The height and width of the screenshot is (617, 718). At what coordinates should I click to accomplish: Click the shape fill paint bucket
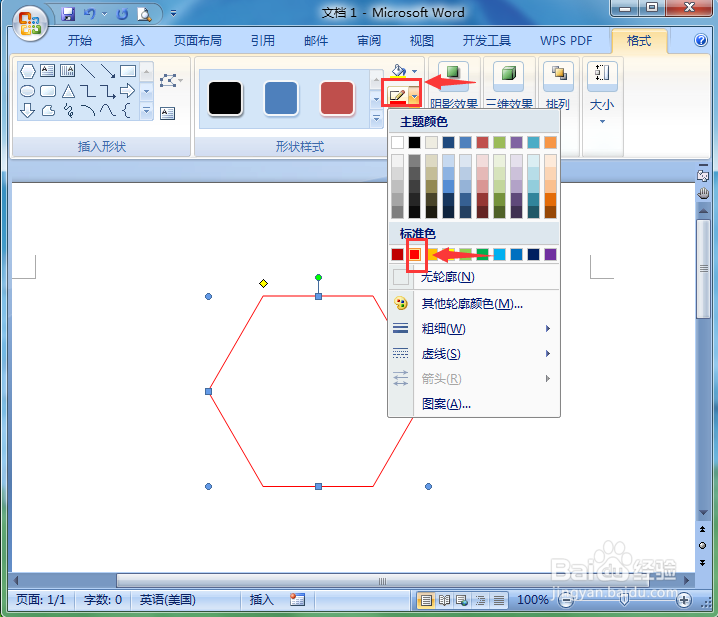pos(398,71)
